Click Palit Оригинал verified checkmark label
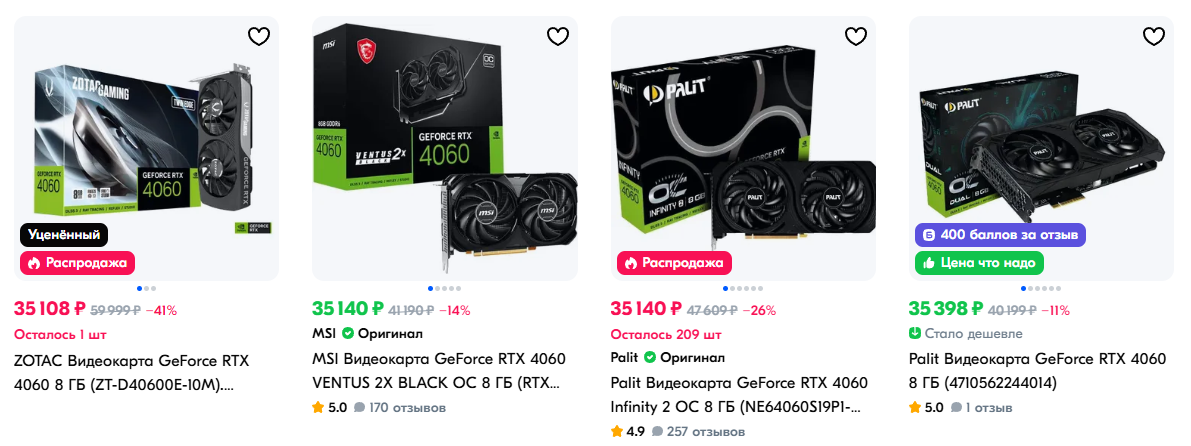1191x446 pixels. click(x=668, y=357)
